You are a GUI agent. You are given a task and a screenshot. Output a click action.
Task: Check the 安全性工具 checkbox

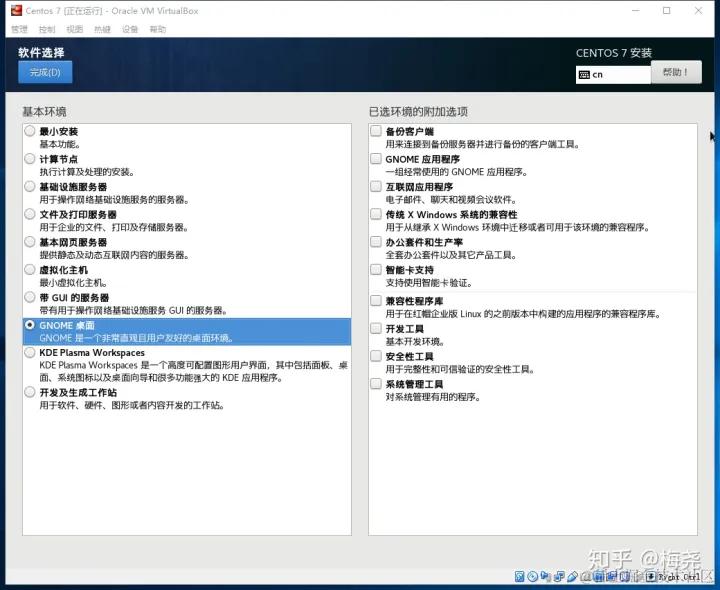[376, 356]
